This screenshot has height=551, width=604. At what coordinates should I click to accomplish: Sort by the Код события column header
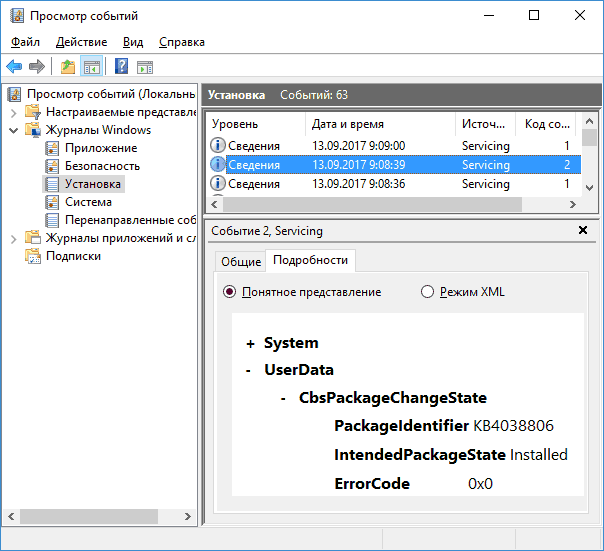545,124
